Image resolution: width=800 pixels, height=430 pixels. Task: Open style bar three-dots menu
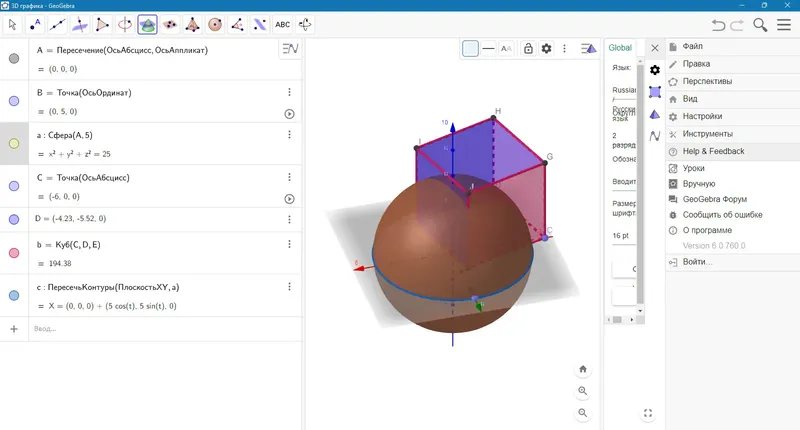[x=564, y=48]
